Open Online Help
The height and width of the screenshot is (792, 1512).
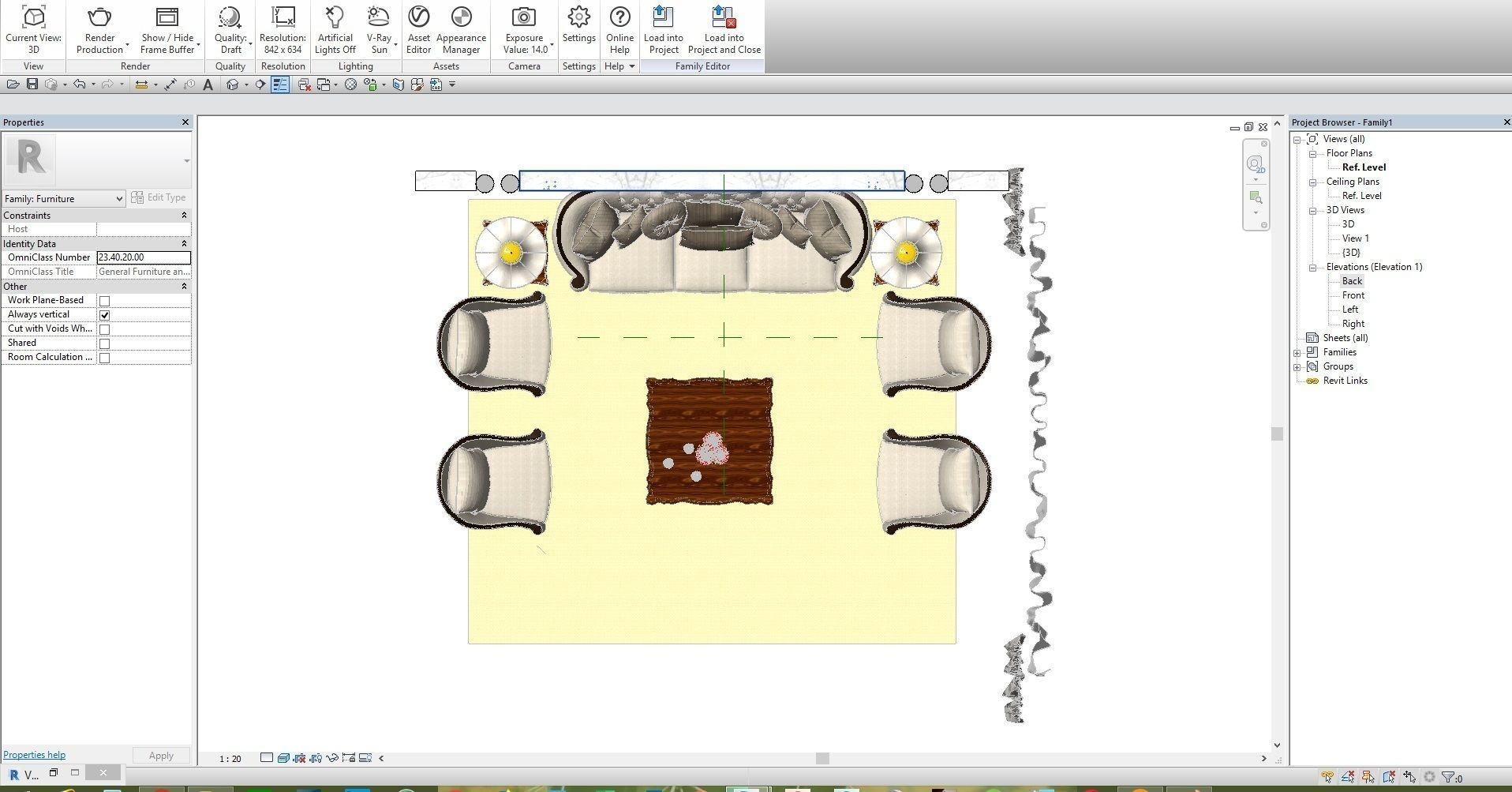619,30
